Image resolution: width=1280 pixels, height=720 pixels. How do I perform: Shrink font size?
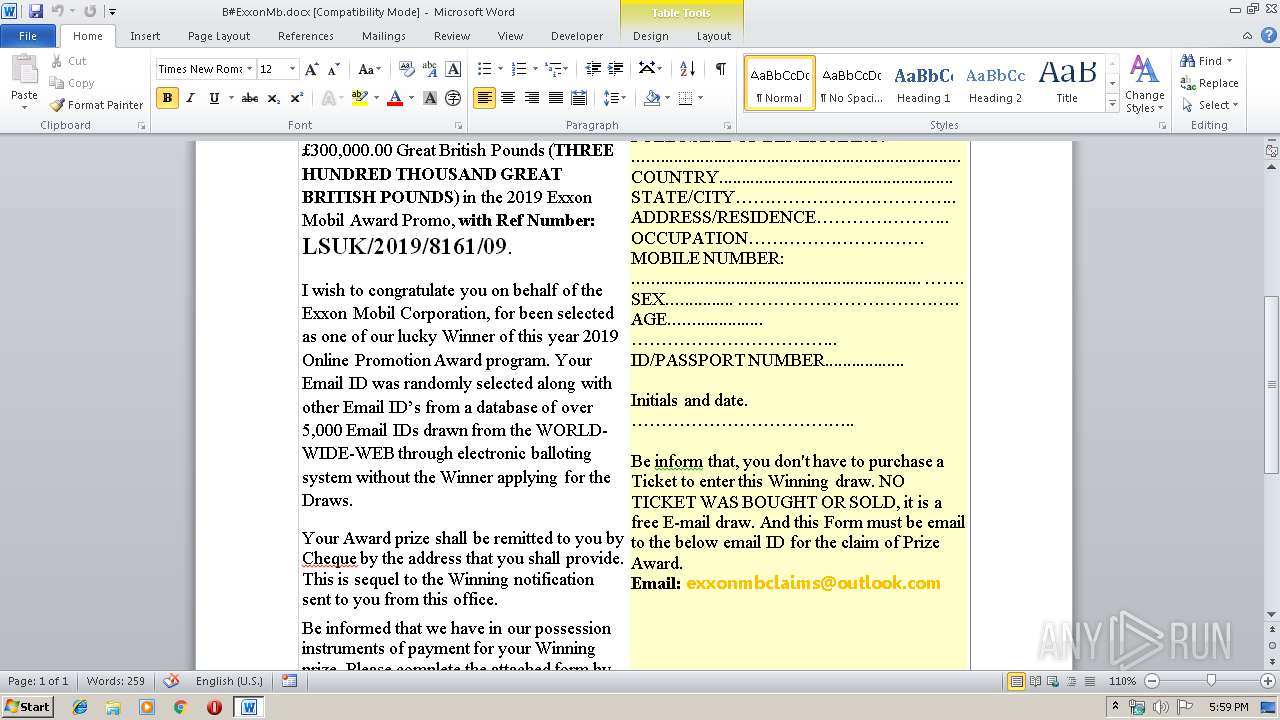pyautogui.click(x=334, y=69)
